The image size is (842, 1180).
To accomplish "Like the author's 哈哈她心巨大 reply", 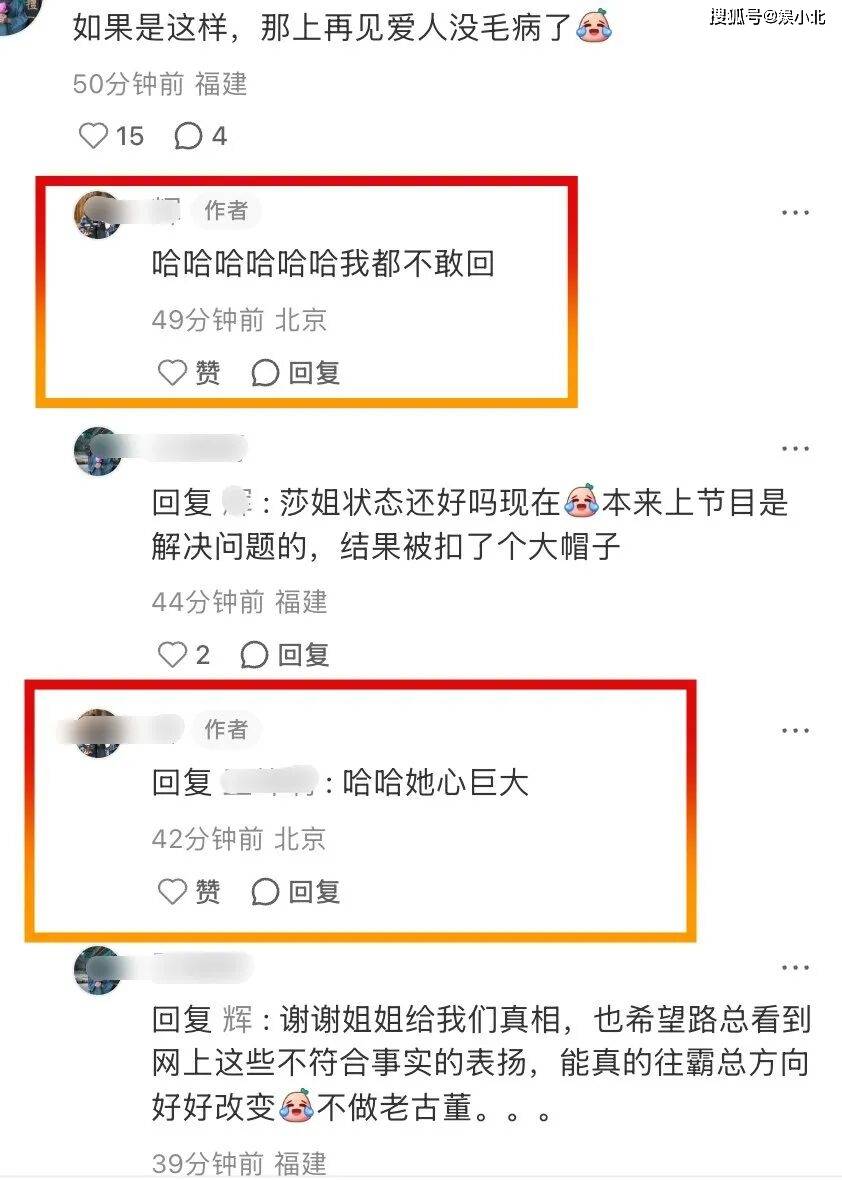I will pyautogui.click(x=189, y=892).
